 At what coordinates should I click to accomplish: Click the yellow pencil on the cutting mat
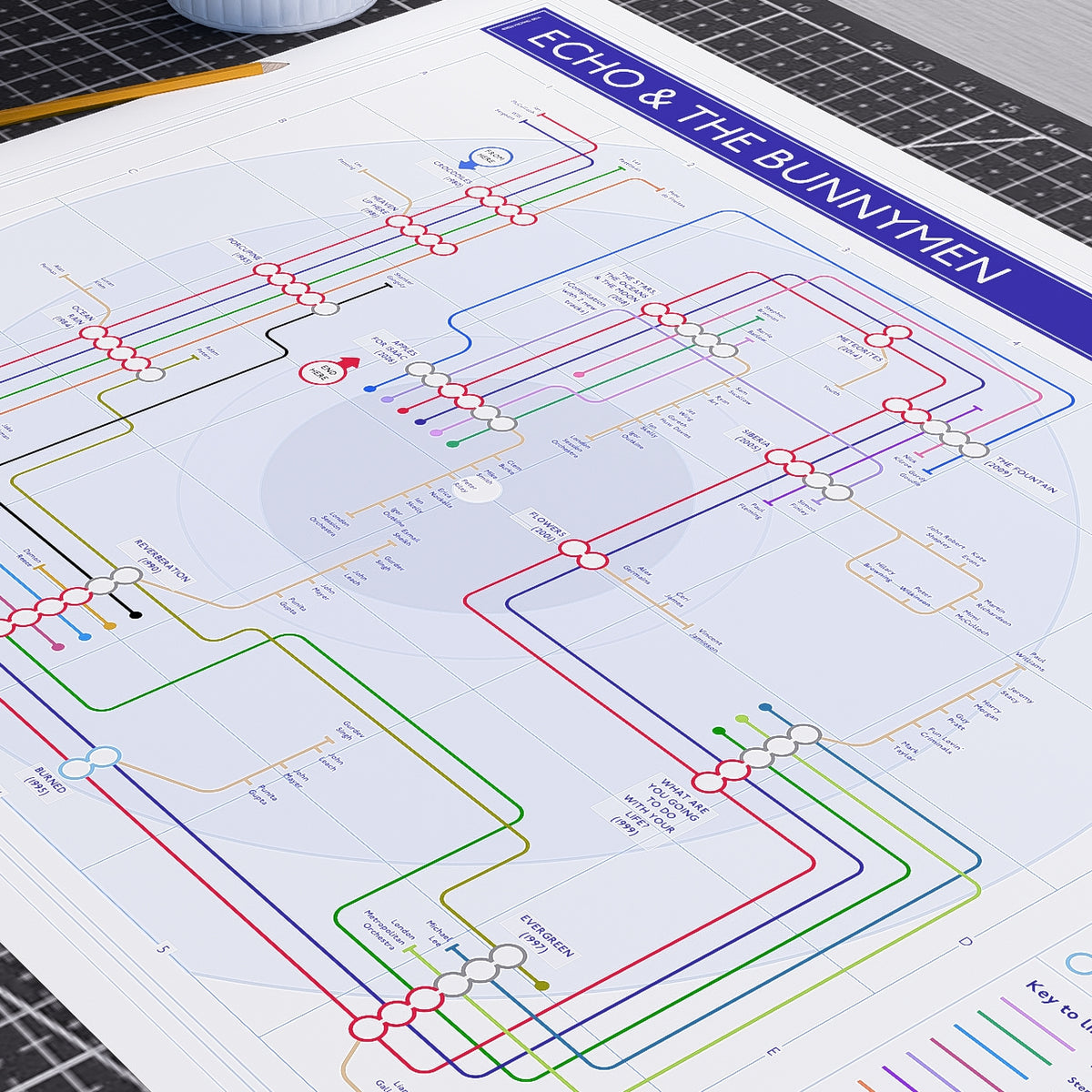(144, 92)
